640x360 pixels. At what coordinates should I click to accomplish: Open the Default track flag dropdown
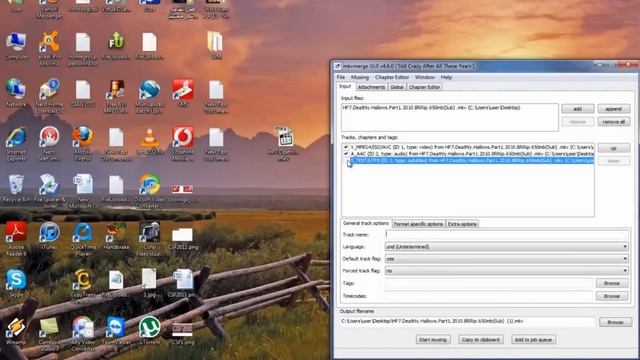(x=507, y=259)
